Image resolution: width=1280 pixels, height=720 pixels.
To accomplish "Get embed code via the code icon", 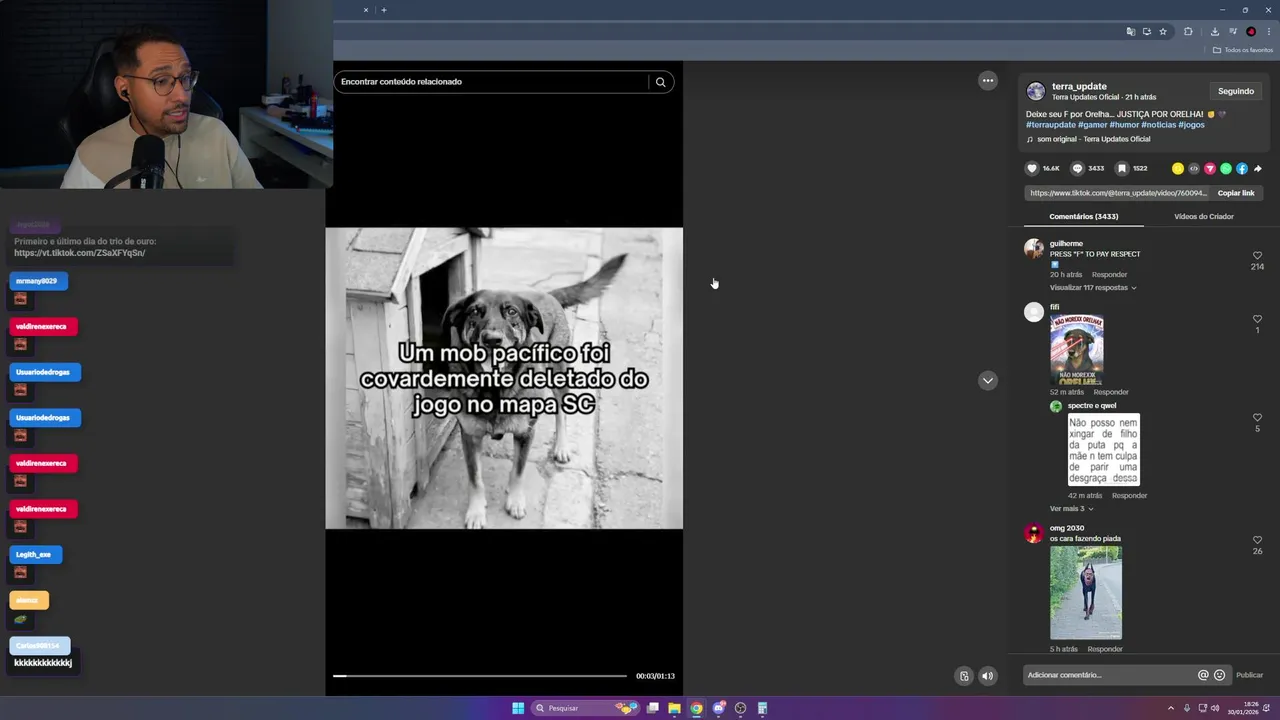I will [1194, 168].
